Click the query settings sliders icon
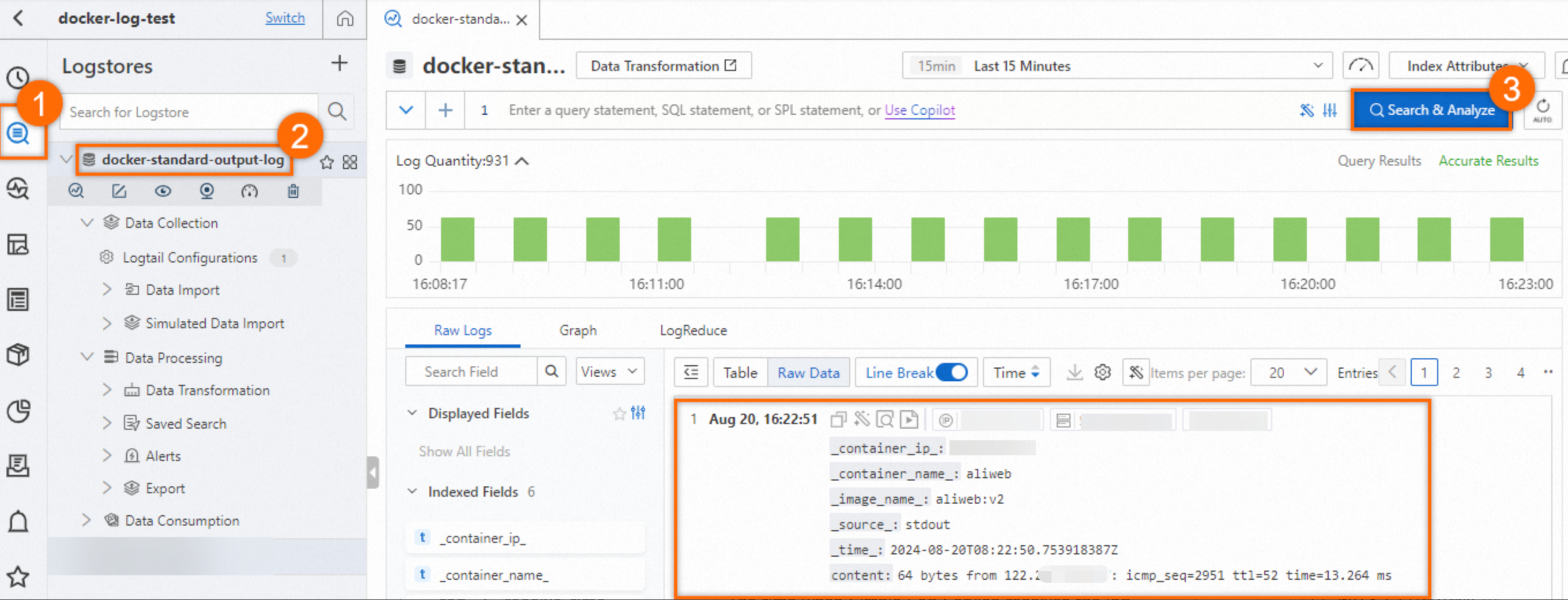 pos(1329,110)
